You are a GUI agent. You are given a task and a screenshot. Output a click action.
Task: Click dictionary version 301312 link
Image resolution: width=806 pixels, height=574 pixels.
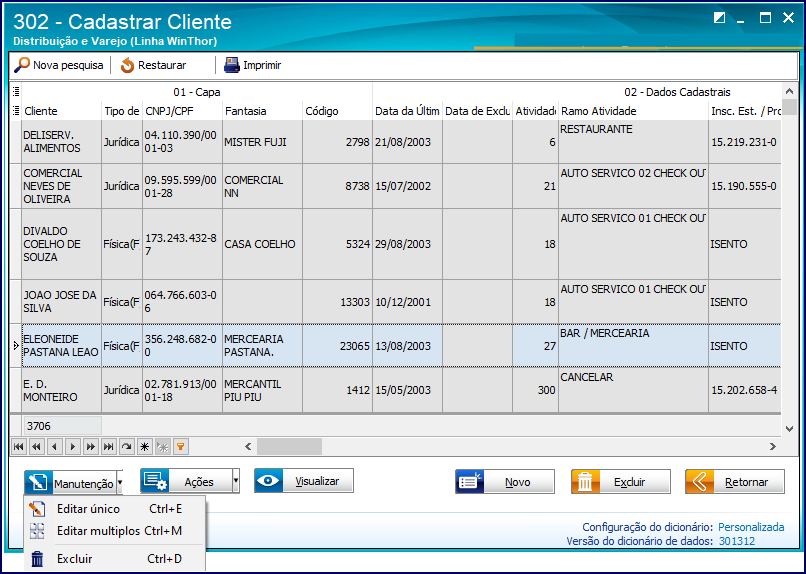737,541
